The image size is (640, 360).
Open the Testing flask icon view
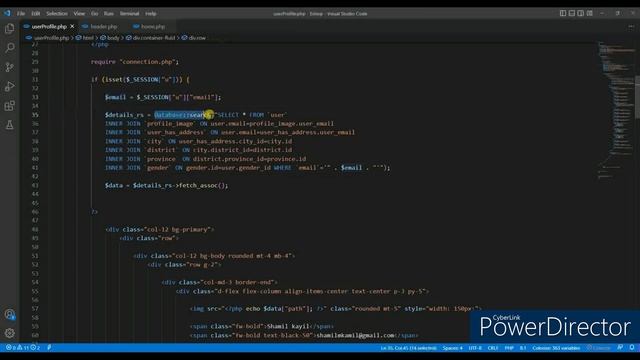click(x=9, y=125)
